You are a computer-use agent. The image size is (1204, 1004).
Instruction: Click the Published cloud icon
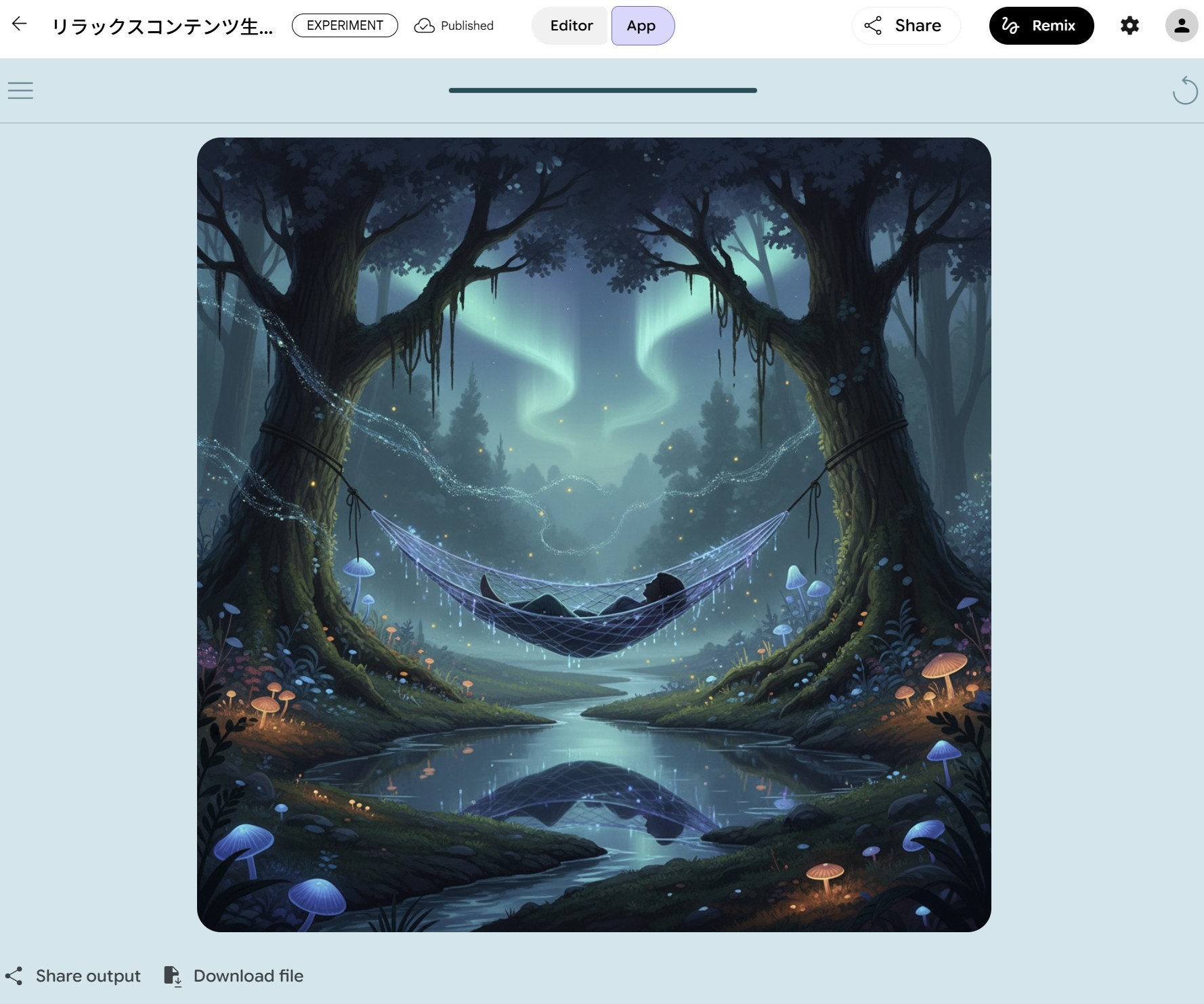point(425,26)
